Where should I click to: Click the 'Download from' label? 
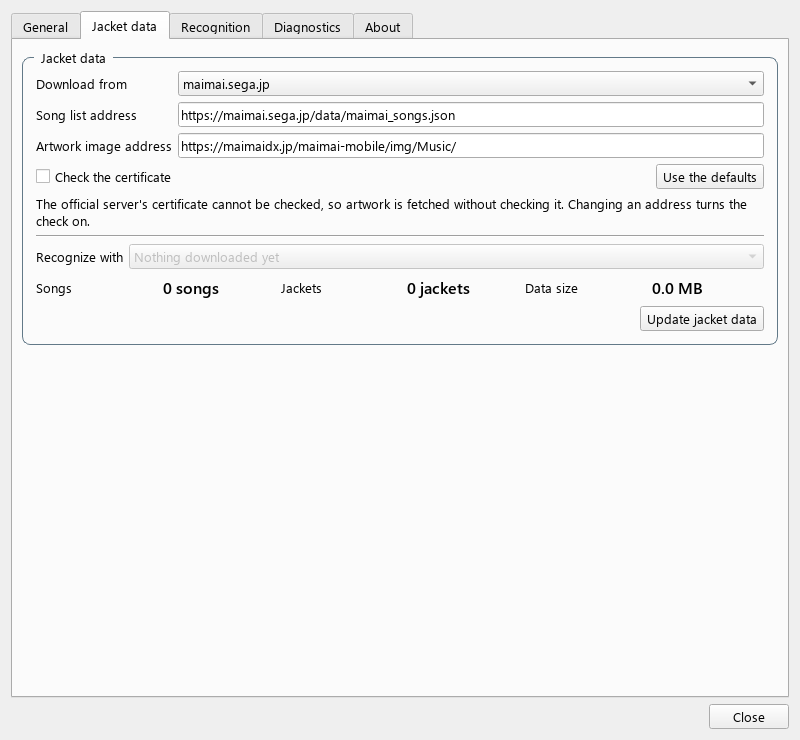pos(82,84)
